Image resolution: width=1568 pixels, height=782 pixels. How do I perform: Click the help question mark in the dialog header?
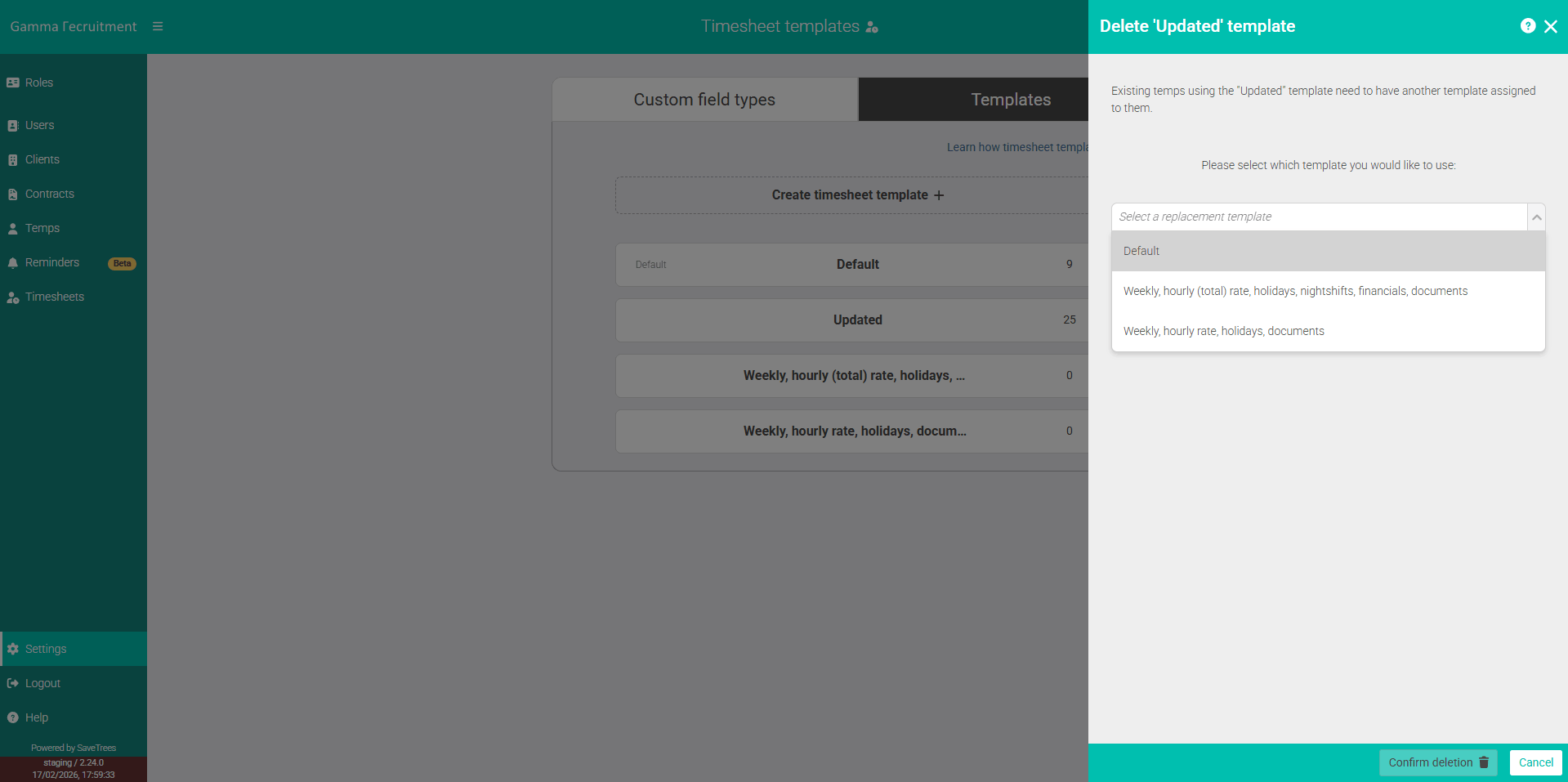click(1527, 25)
